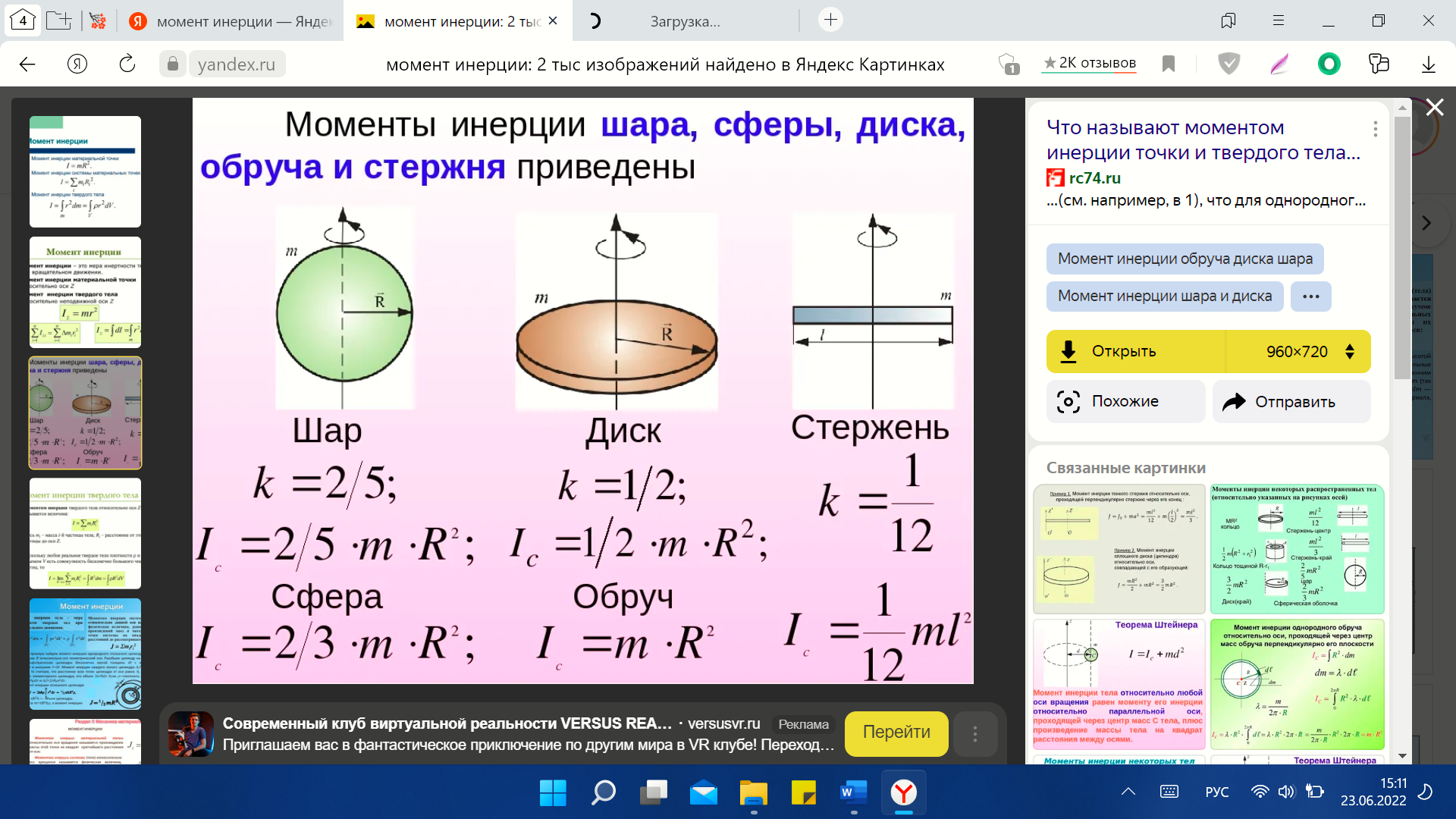Click the 'Перейти' ad button
This screenshot has width=1456, height=819.
[896, 733]
